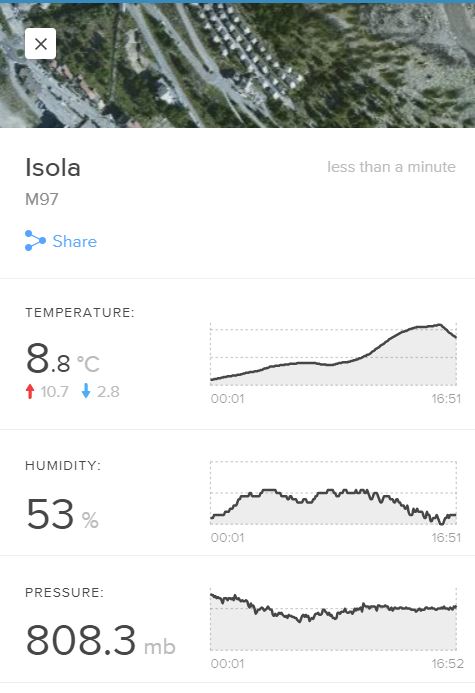
Task: Select the temperature history graph
Action: (x=334, y=354)
